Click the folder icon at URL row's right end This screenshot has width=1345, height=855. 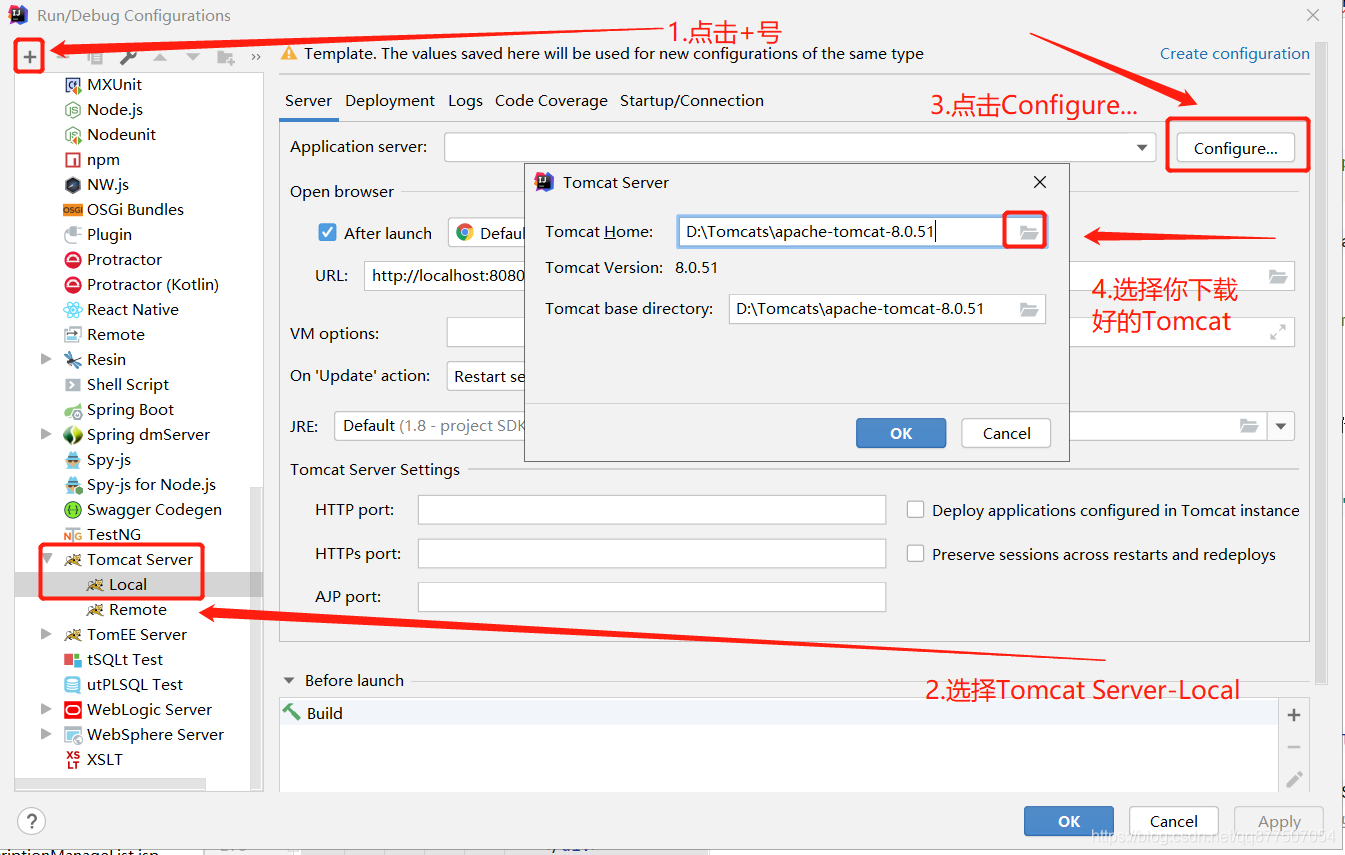click(x=1277, y=276)
